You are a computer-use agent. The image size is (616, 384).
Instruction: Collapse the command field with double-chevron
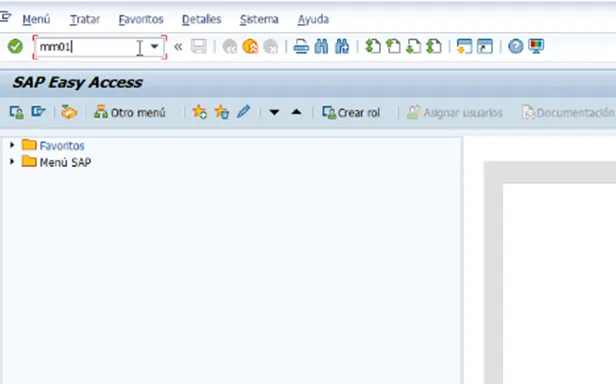coord(178,47)
